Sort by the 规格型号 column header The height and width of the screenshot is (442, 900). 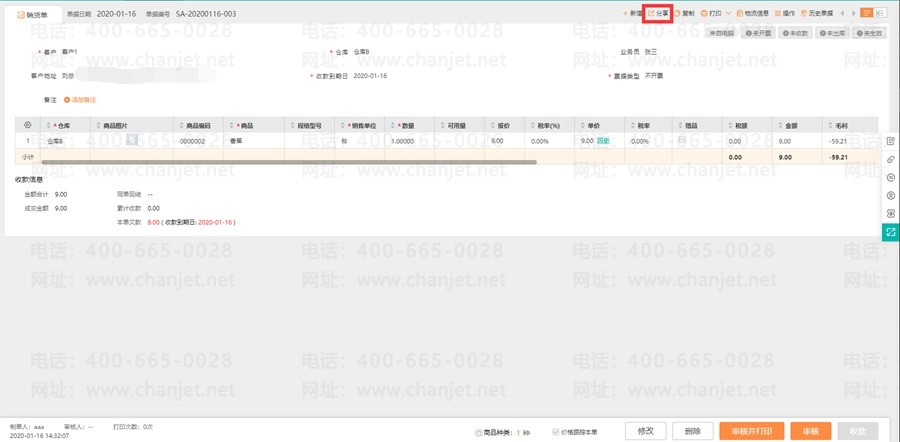pos(309,125)
